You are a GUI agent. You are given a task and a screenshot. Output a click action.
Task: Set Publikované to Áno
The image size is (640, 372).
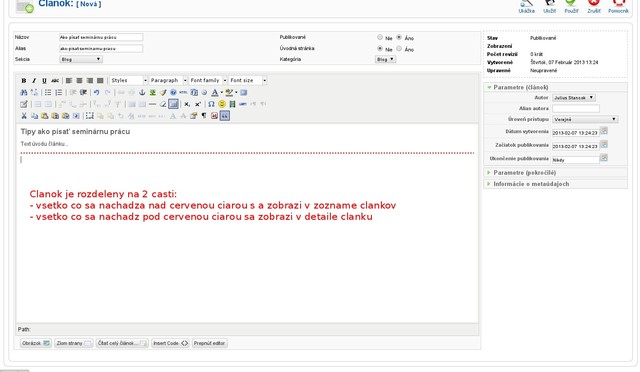click(399, 37)
